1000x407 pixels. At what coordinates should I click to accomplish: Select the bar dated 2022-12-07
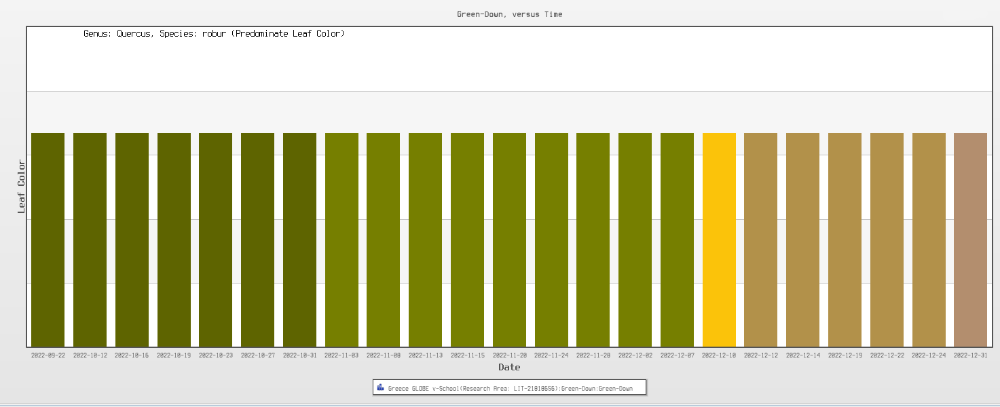point(677,240)
